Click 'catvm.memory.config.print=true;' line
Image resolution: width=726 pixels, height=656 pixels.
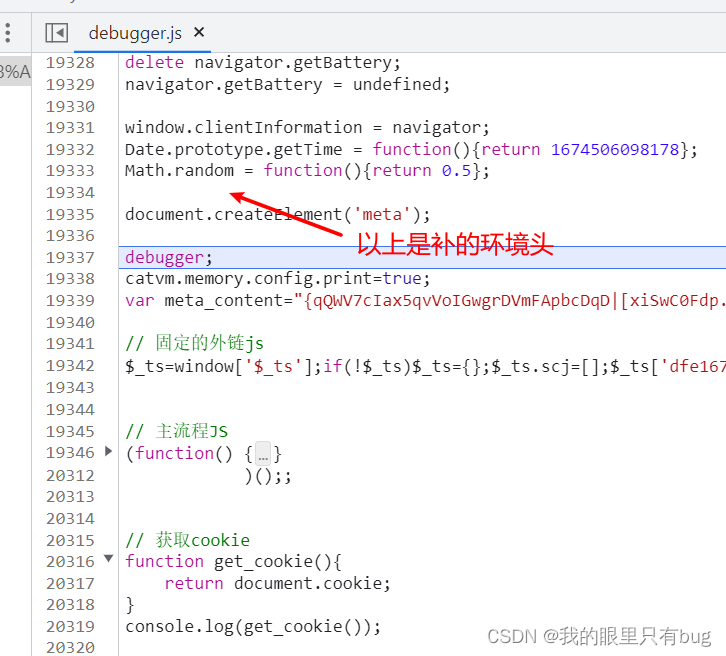point(277,279)
